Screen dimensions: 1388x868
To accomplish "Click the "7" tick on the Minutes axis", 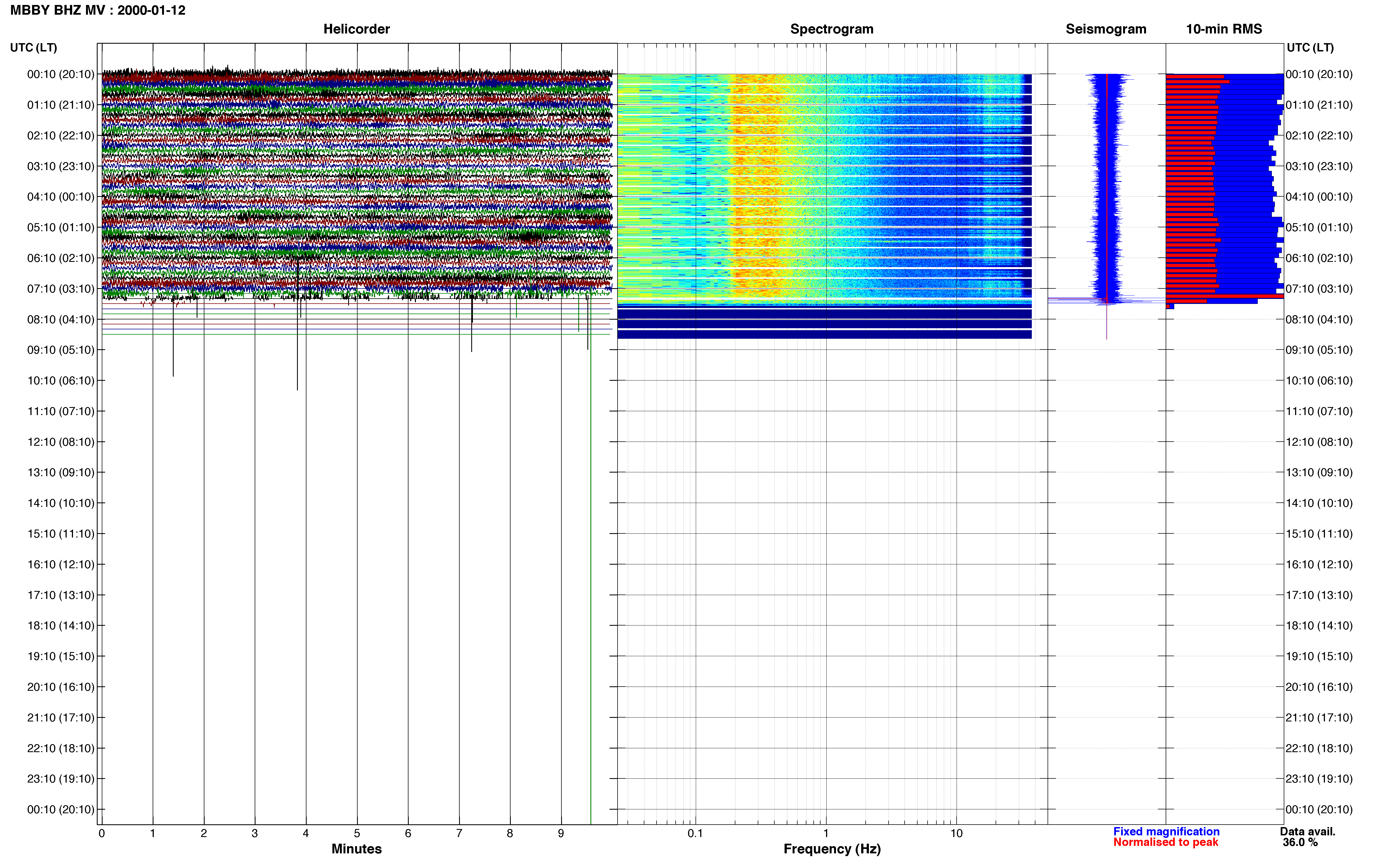I will (459, 833).
